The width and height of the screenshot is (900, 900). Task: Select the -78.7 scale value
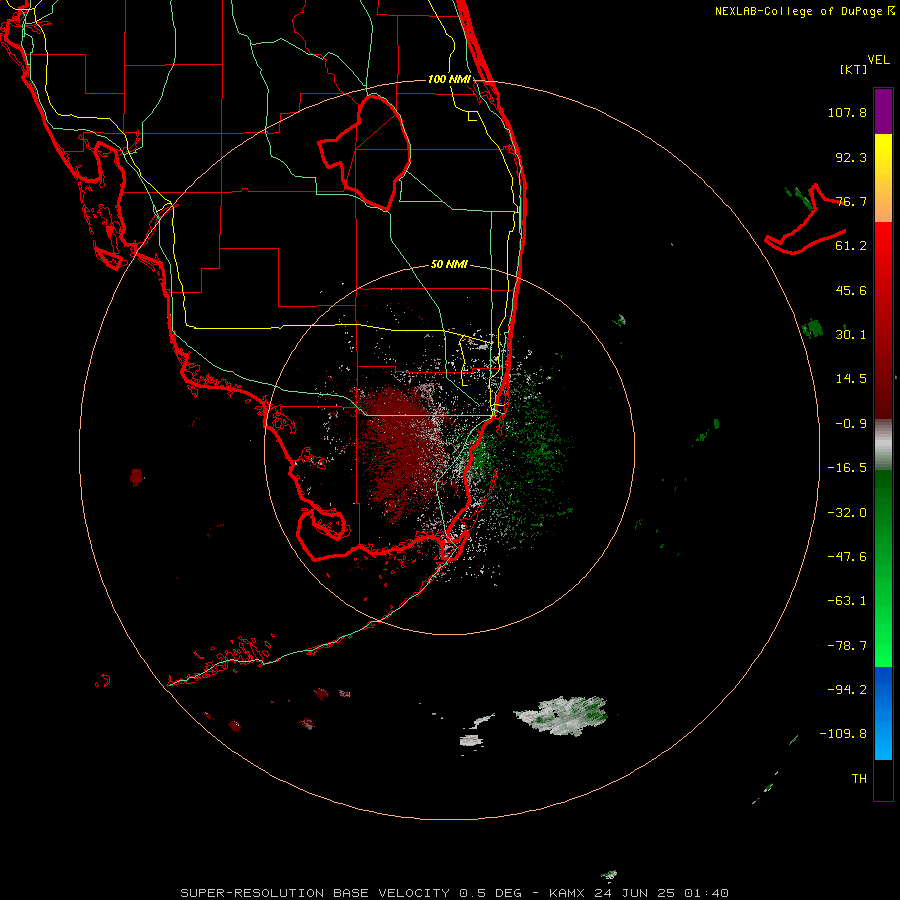(847, 646)
